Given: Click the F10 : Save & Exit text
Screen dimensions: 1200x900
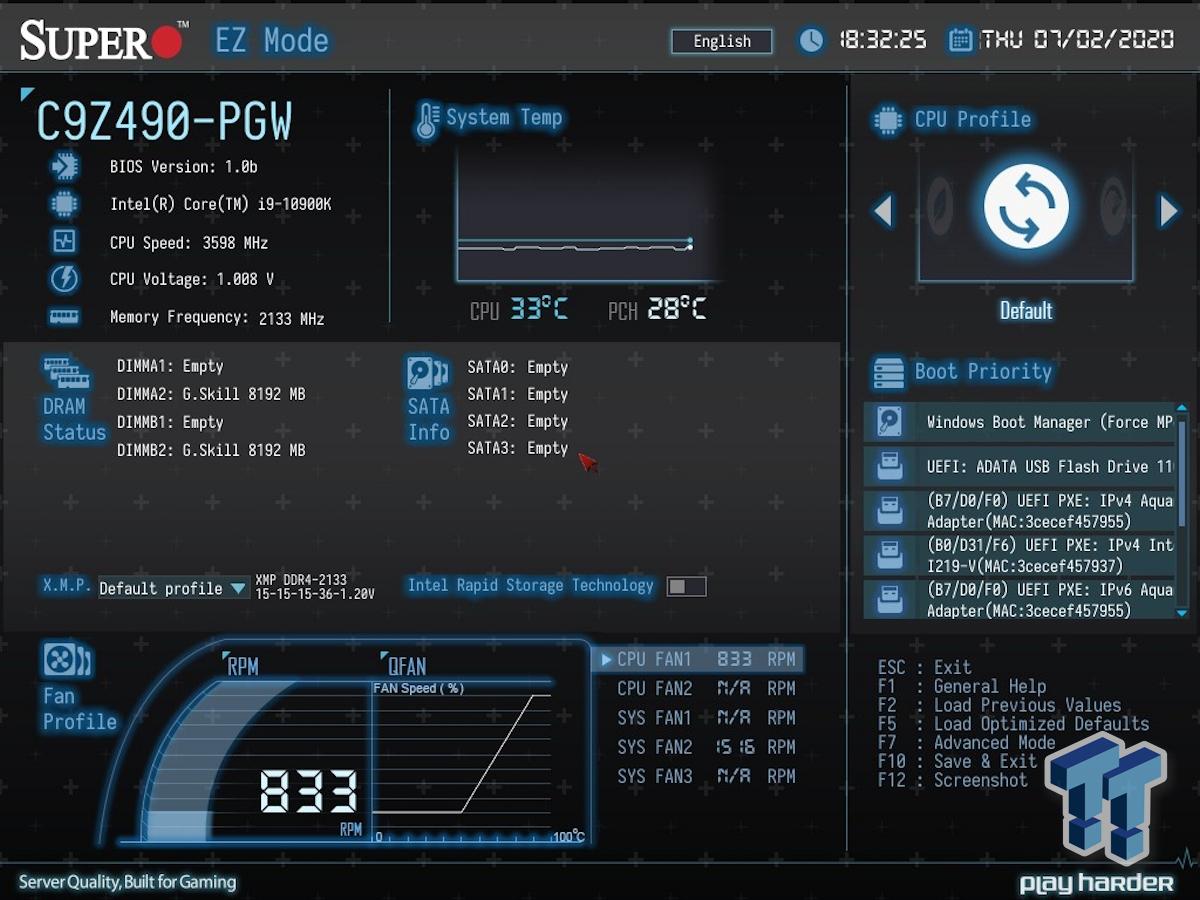Looking at the screenshot, I should [957, 761].
